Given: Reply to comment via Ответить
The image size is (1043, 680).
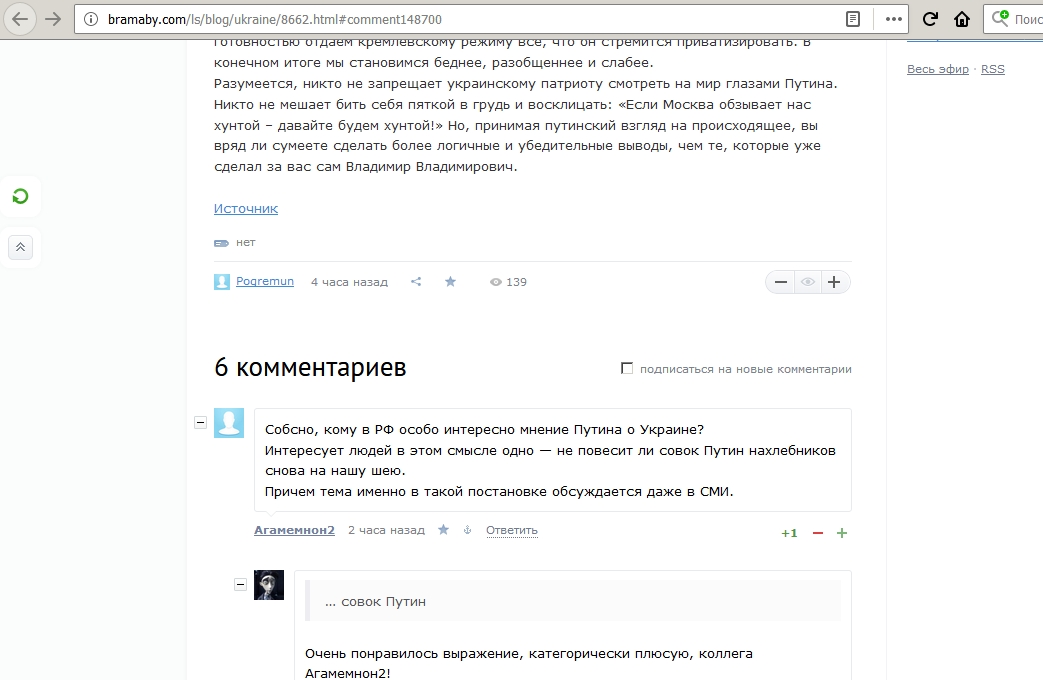Looking at the screenshot, I should 512,530.
